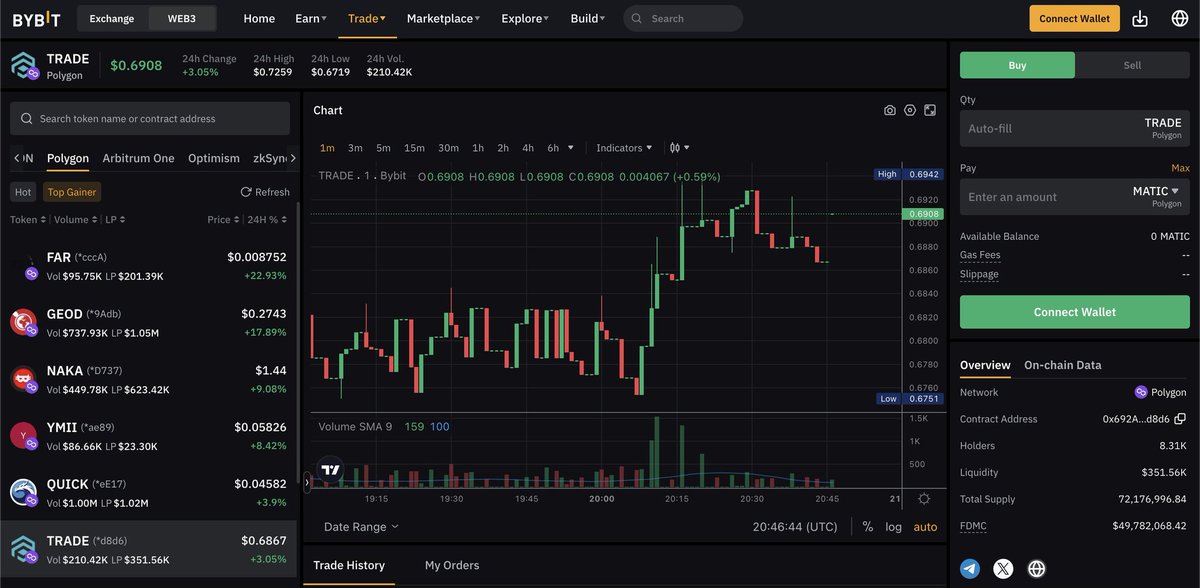Click the QUICK token icon

click(x=24, y=492)
